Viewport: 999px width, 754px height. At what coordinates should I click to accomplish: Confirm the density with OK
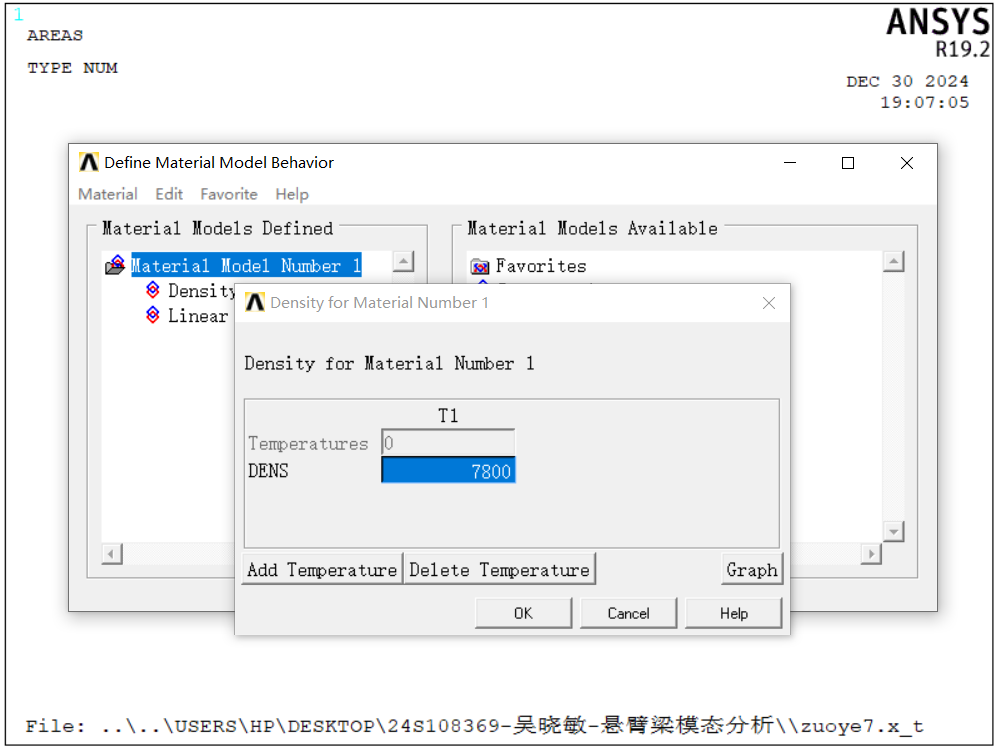(523, 613)
